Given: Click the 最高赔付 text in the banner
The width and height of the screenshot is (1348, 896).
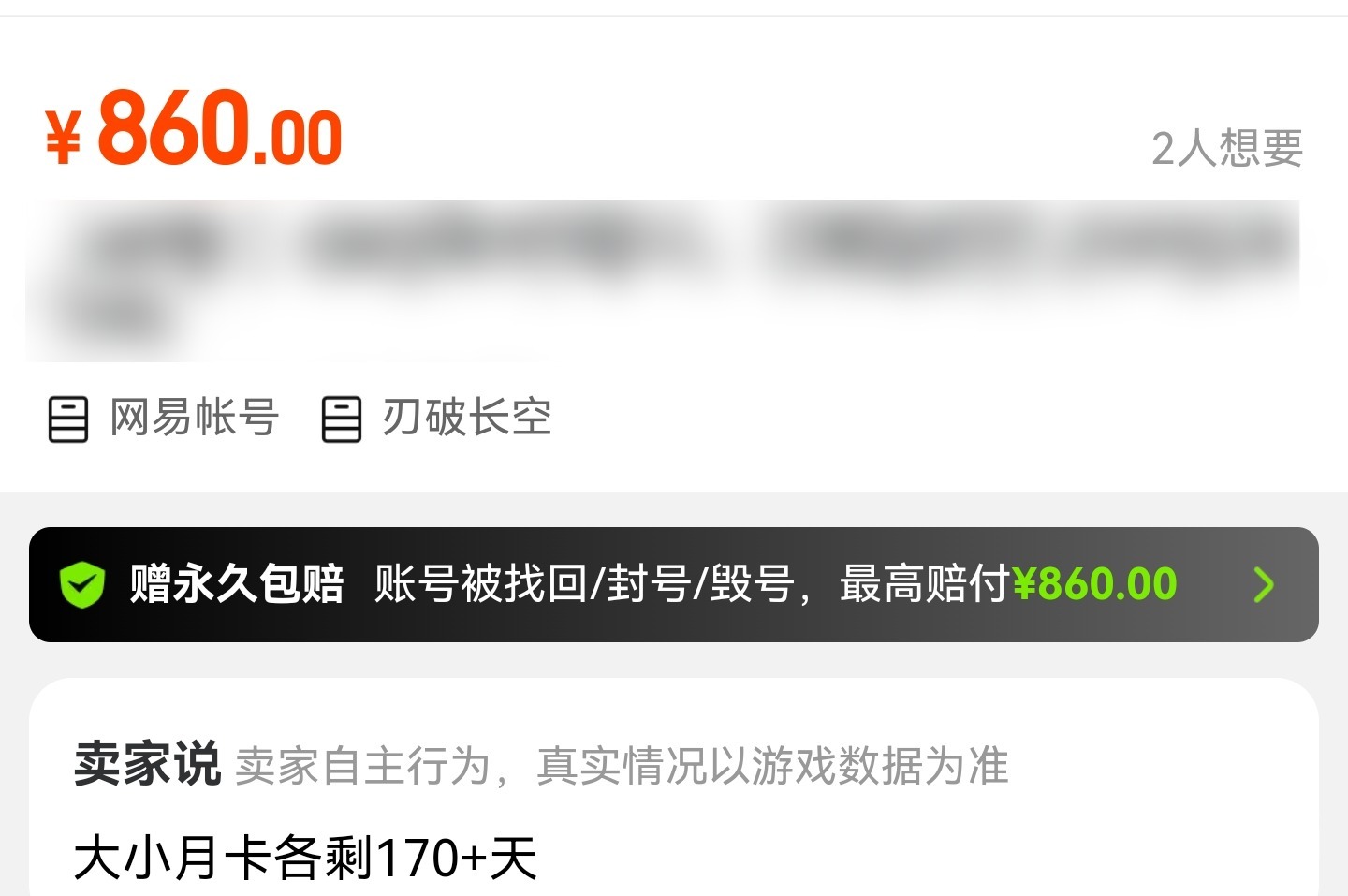Looking at the screenshot, I should [925, 584].
